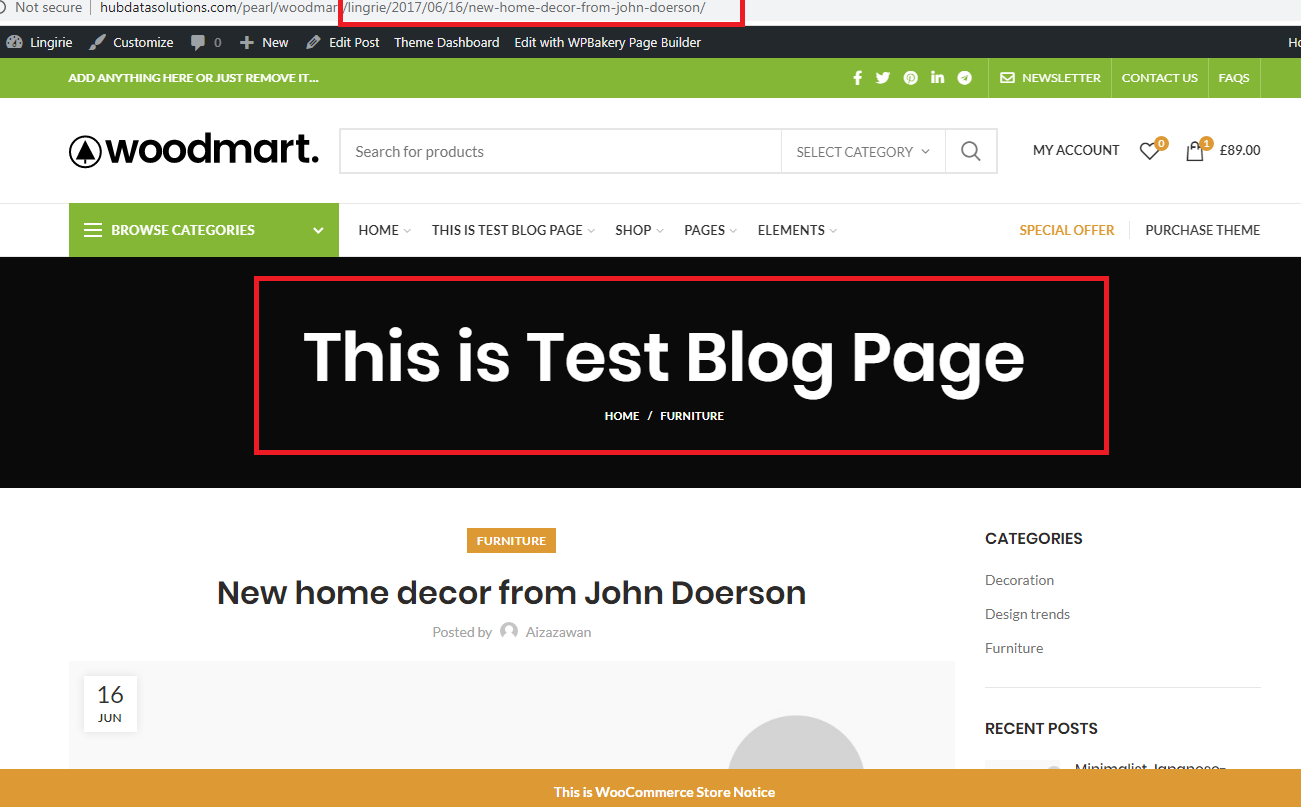Screen dimensions: 1301x807
Task: Click the £89.00 cart total
Action: pyautogui.click(x=1240, y=151)
